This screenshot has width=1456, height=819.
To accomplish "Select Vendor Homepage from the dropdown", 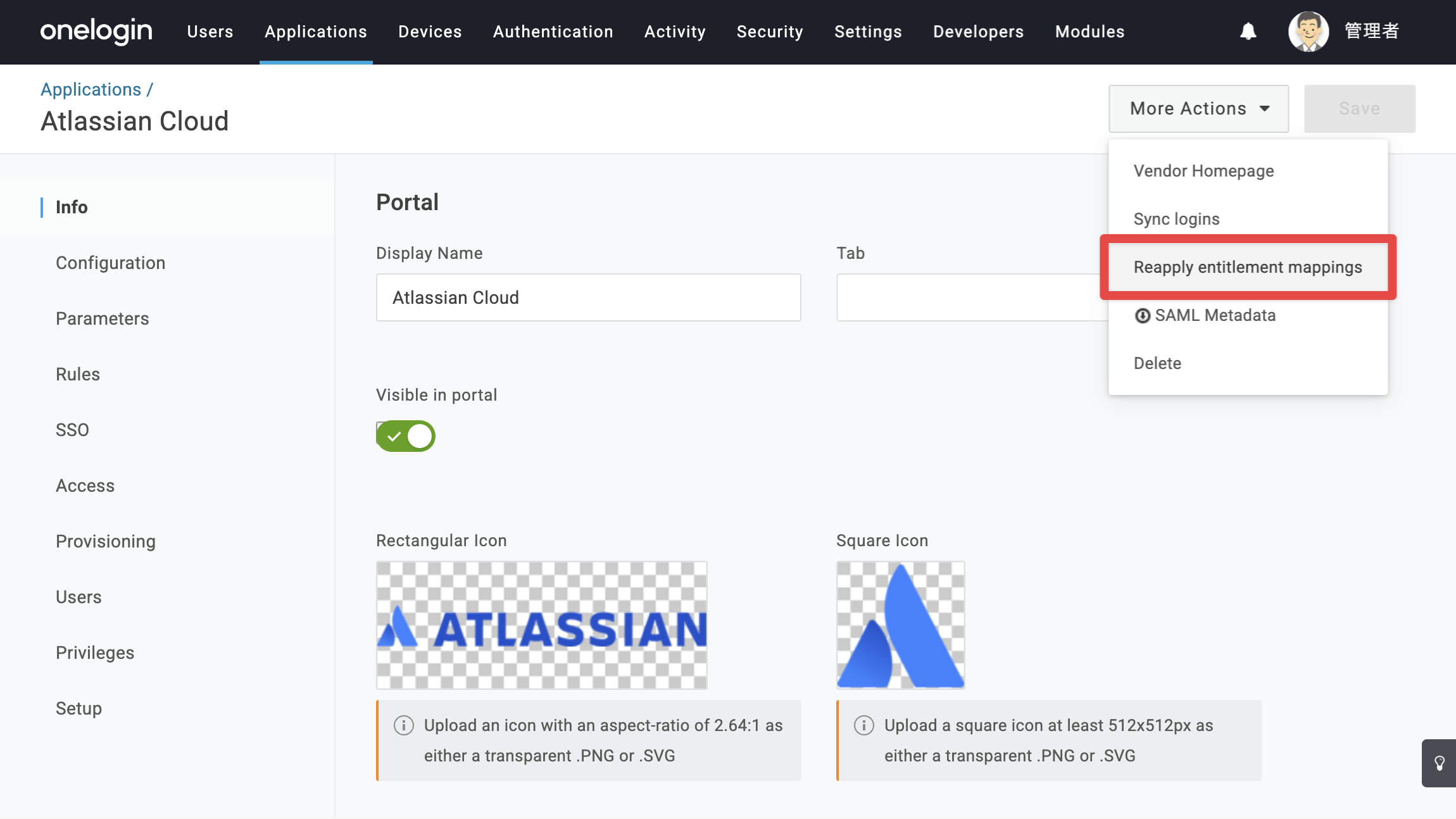I will click(1248, 171).
